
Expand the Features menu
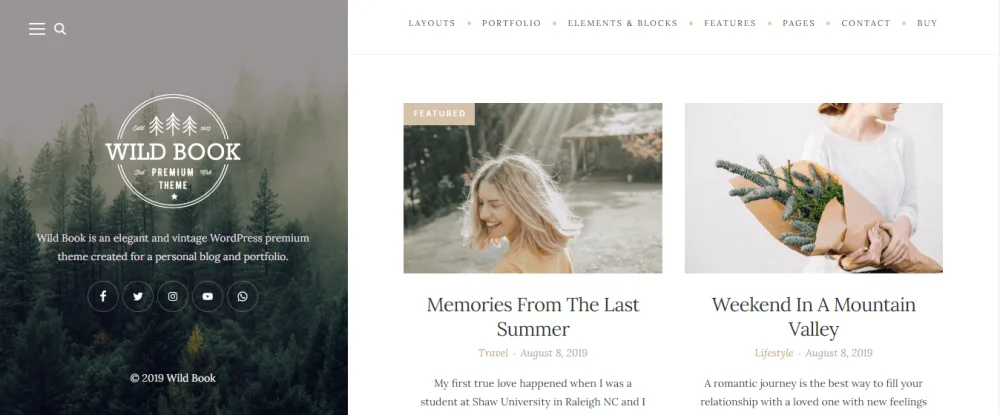pyautogui.click(x=730, y=23)
